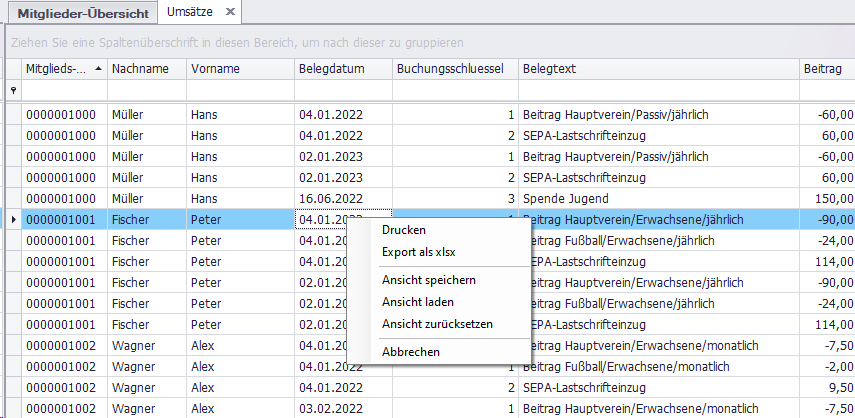
Task: Select the Umsätze tab
Action: point(189,12)
